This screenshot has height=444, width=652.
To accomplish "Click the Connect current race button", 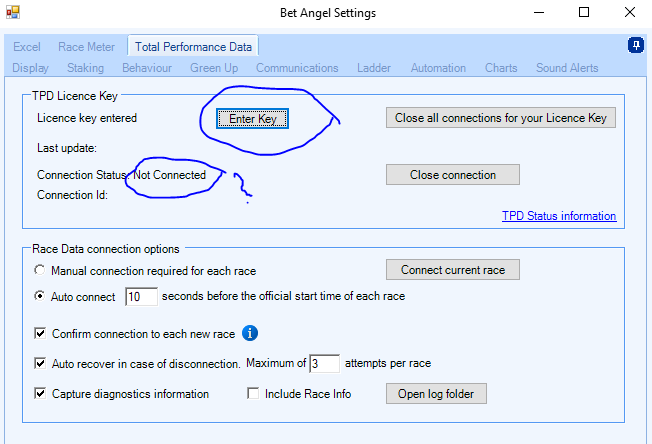I will 452,270.
